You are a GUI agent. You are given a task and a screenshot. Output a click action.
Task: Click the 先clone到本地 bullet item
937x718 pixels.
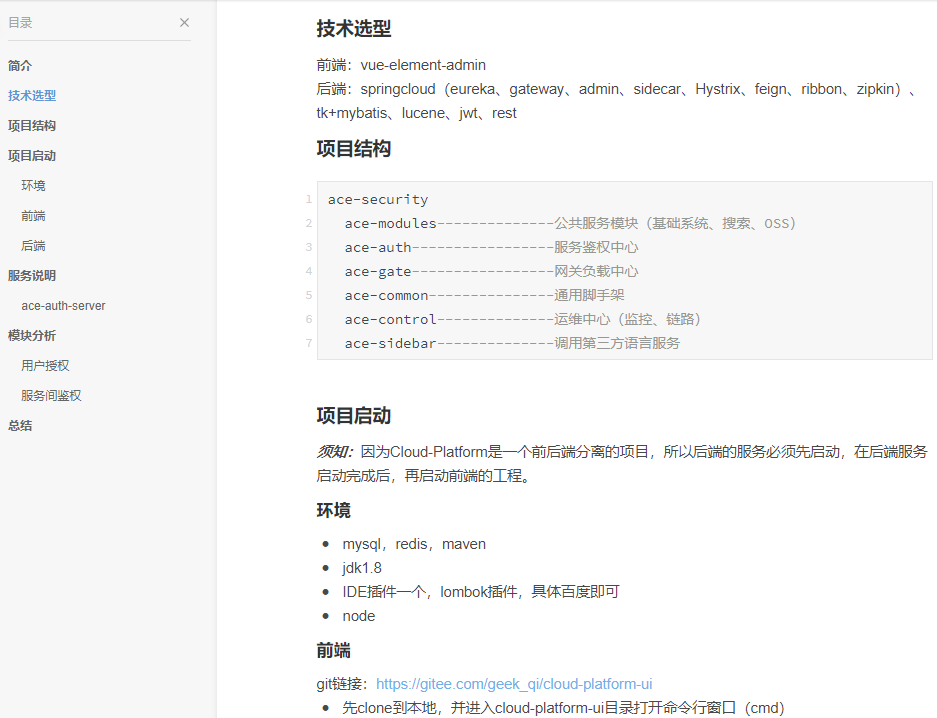563,708
